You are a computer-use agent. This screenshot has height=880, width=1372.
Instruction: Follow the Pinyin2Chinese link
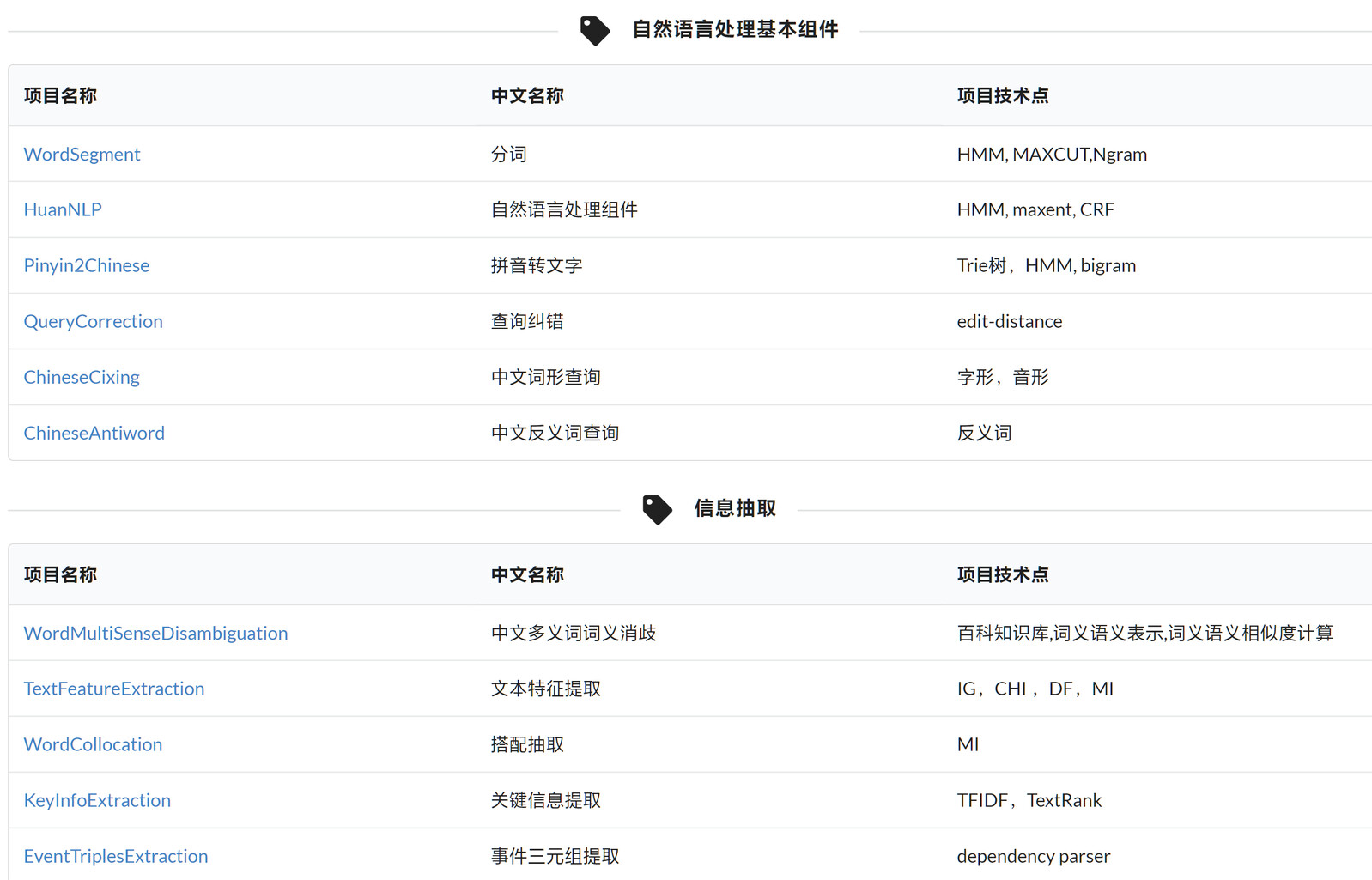pos(86,266)
